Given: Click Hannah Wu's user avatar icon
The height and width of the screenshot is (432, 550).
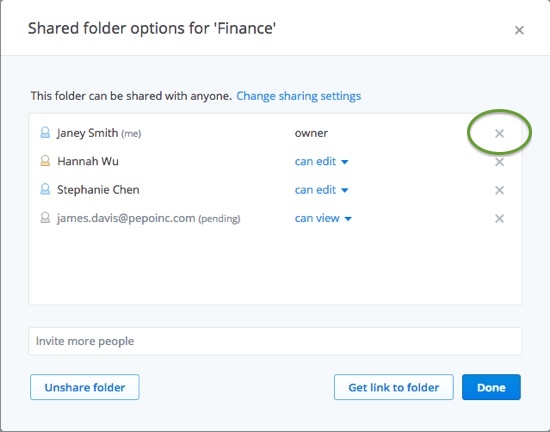Looking at the screenshot, I should pos(45,161).
